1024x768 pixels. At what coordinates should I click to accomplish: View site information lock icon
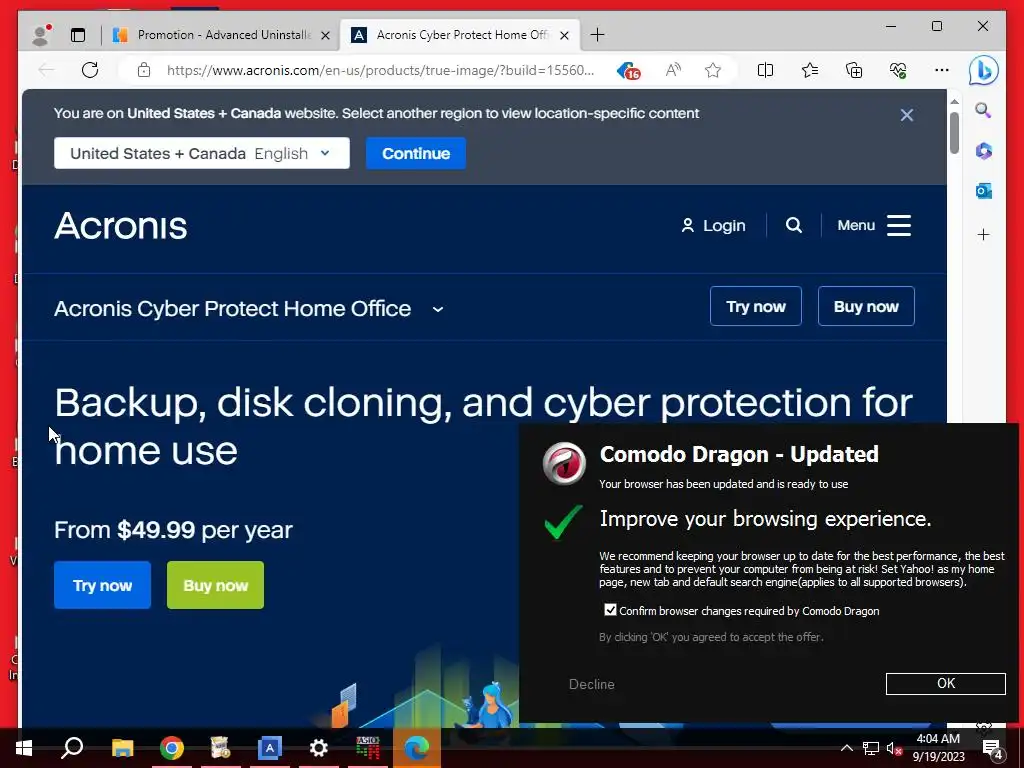pos(144,70)
